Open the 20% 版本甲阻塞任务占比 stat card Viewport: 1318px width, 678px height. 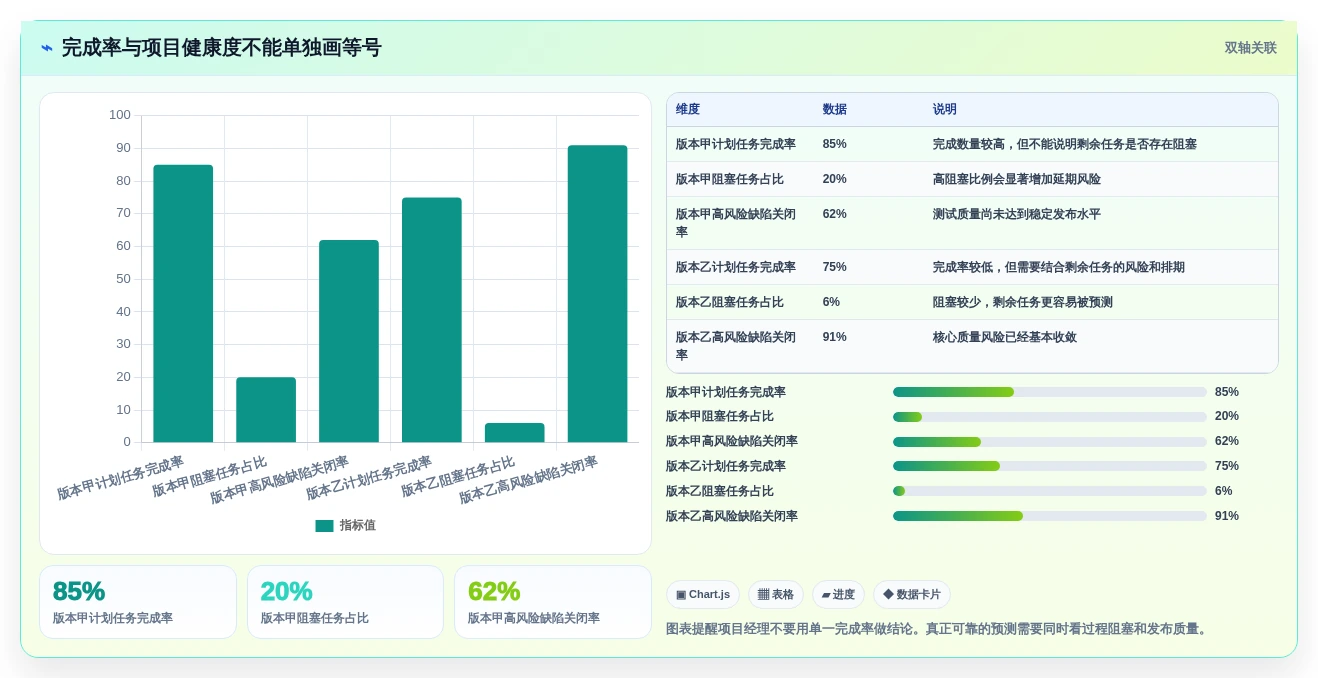click(345, 602)
